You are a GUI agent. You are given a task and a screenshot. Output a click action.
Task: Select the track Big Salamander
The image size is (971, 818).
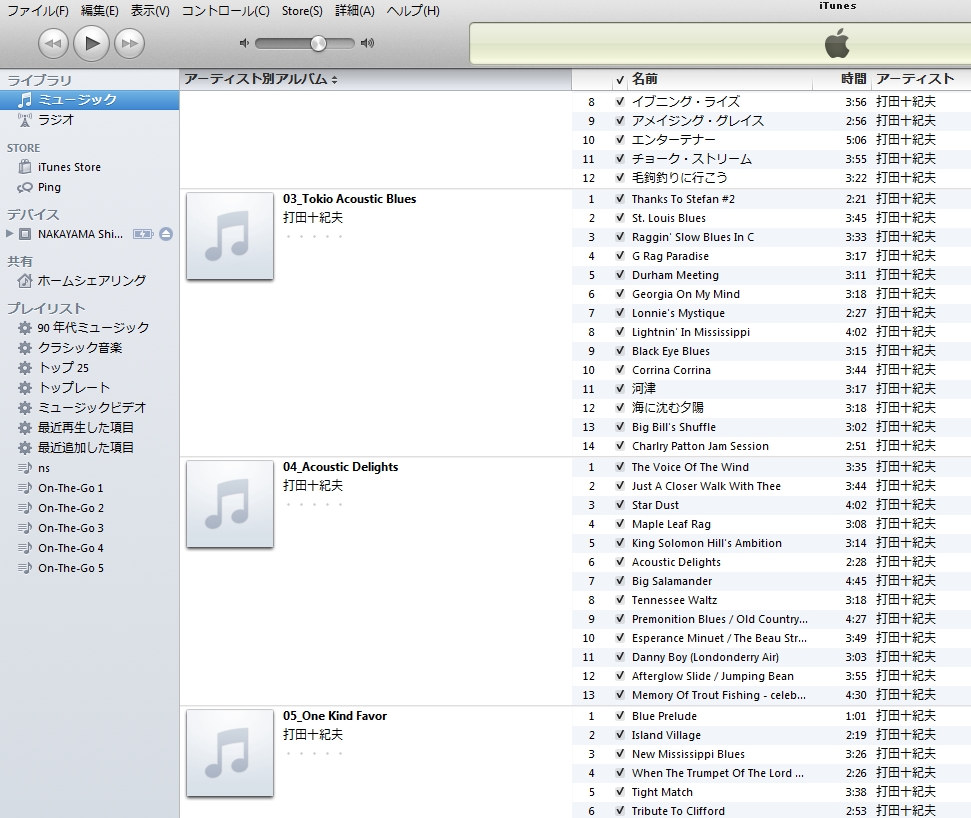coord(672,581)
